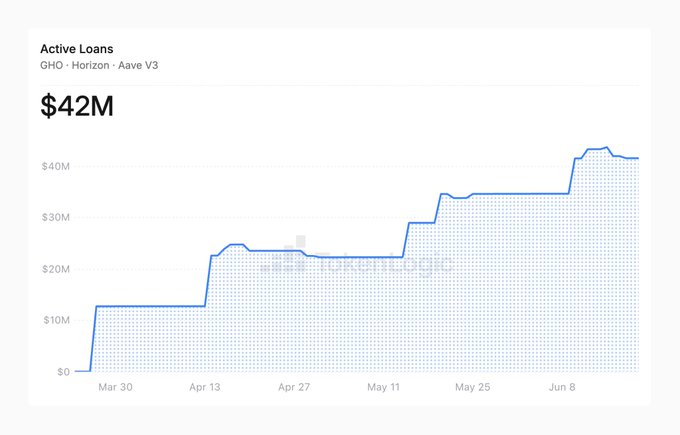Click the May 11 date label
The image size is (680, 435).
383,387
